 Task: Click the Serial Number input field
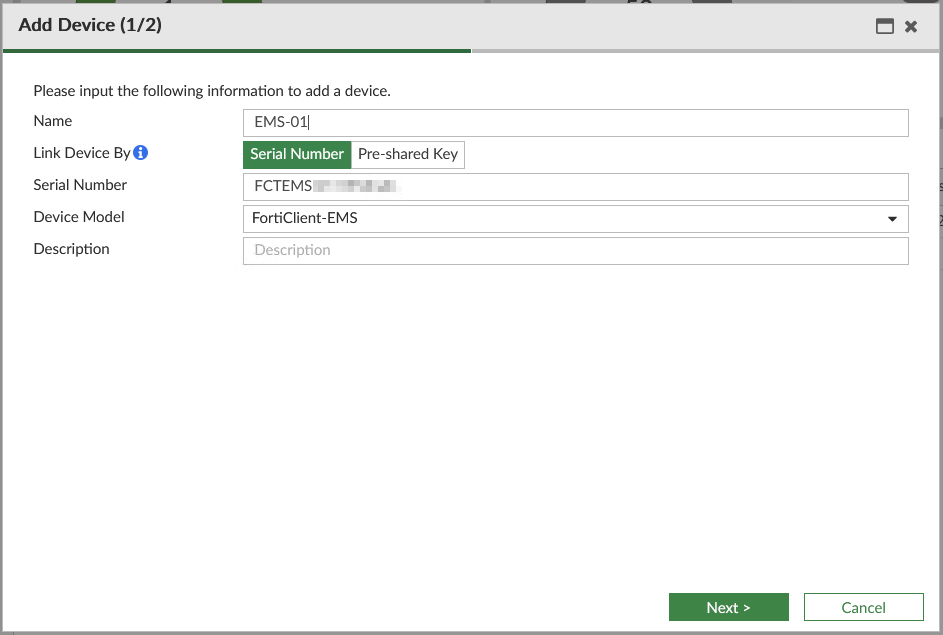tap(576, 187)
